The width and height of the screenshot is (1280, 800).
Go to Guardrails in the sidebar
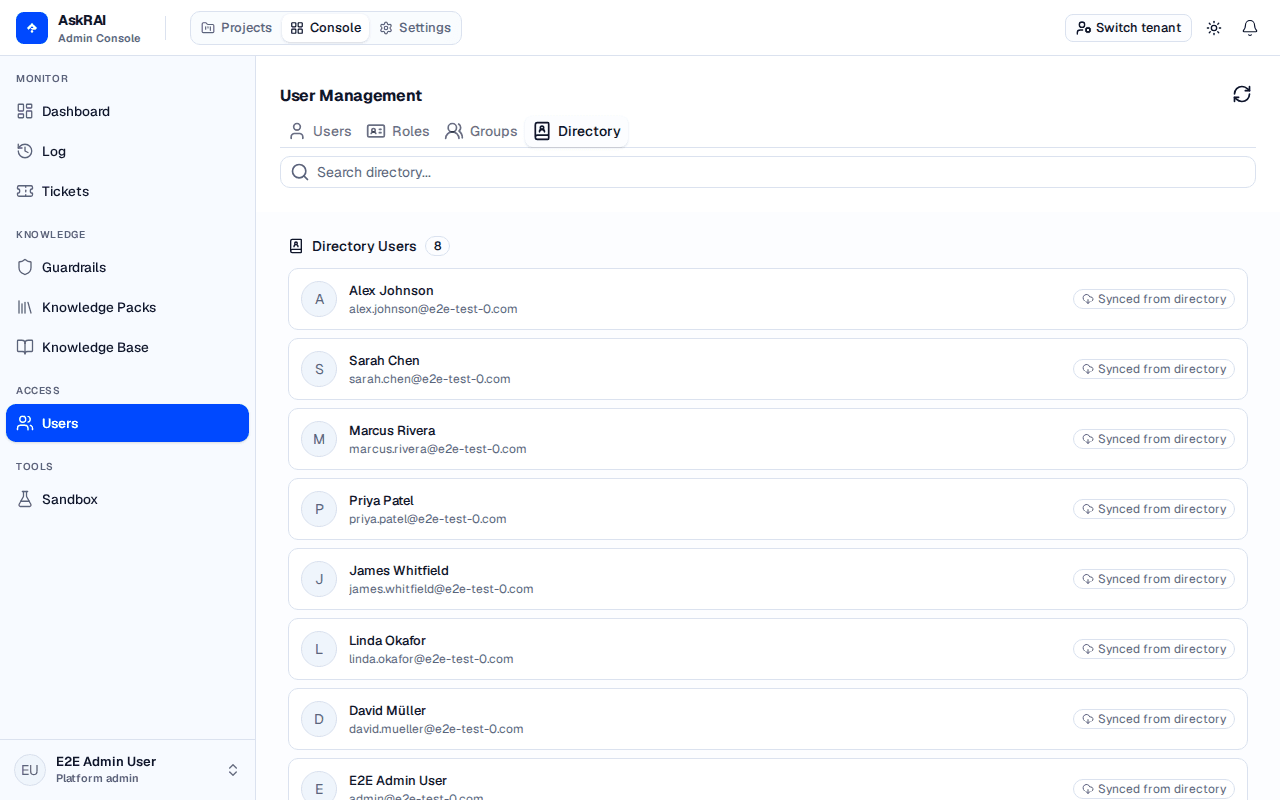127,267
